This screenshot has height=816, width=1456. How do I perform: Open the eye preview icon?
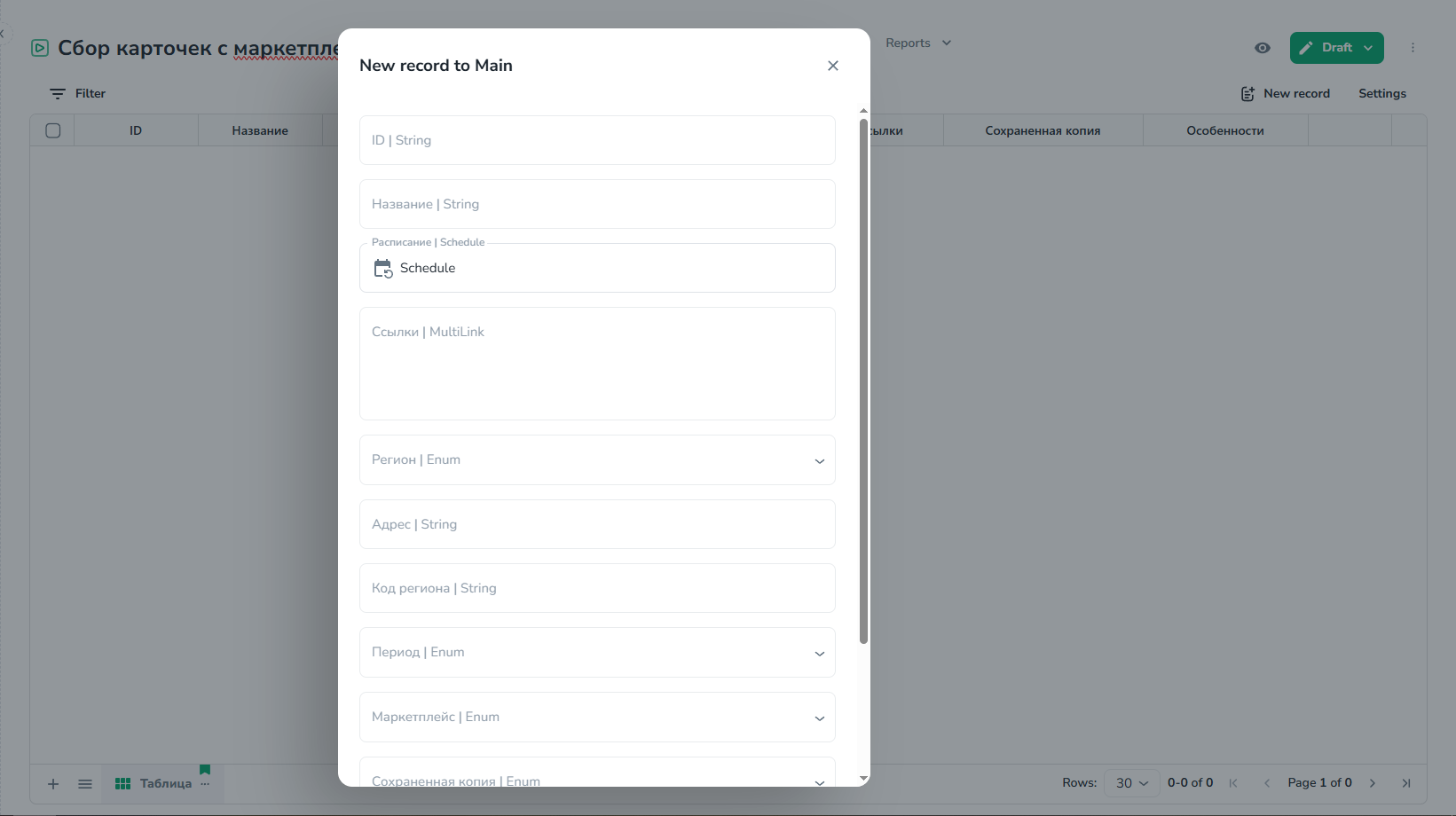tap(1262, 48)
